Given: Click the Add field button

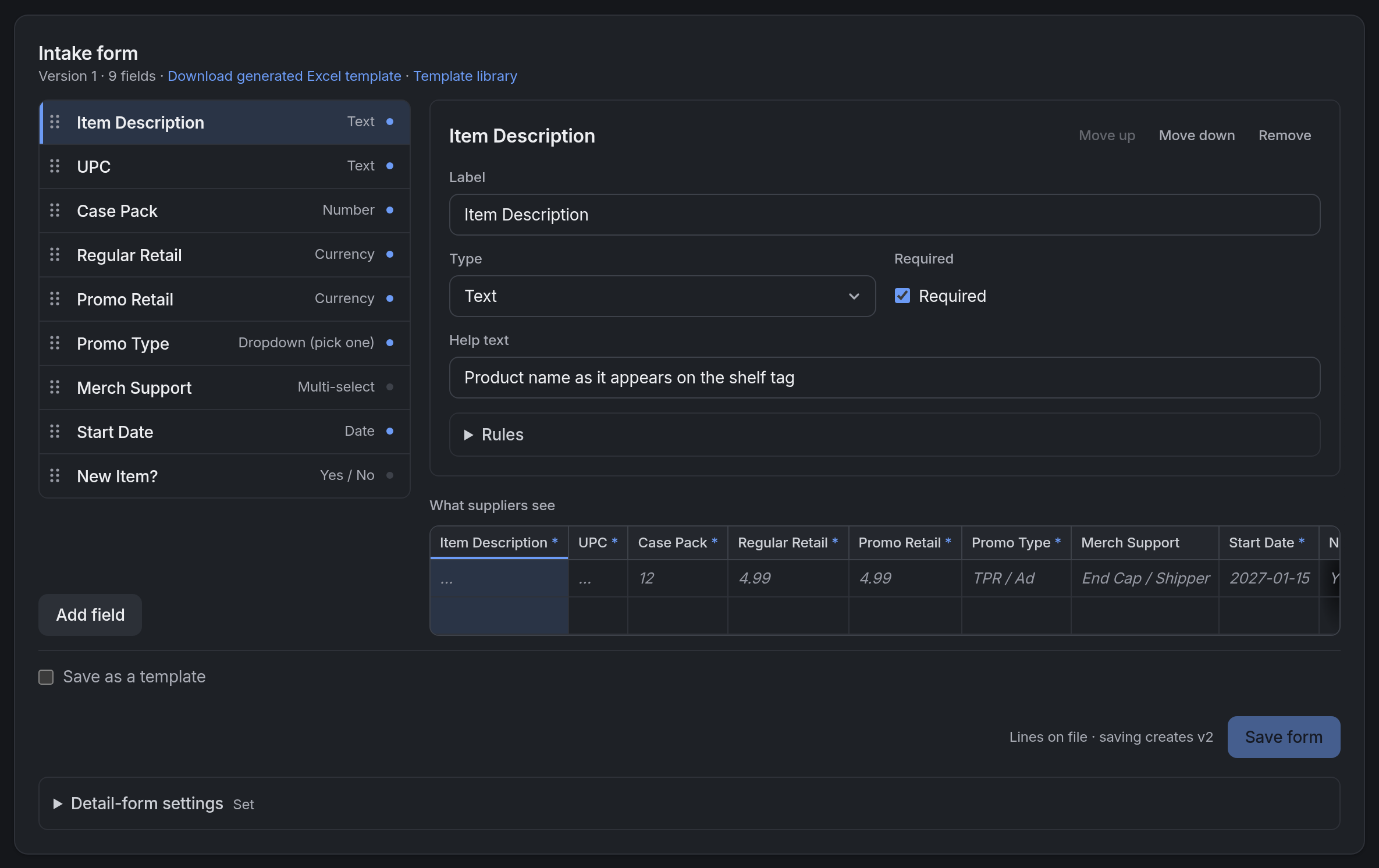Looking at the screenshot, I should pyautogui.click(x=90, y=615).
